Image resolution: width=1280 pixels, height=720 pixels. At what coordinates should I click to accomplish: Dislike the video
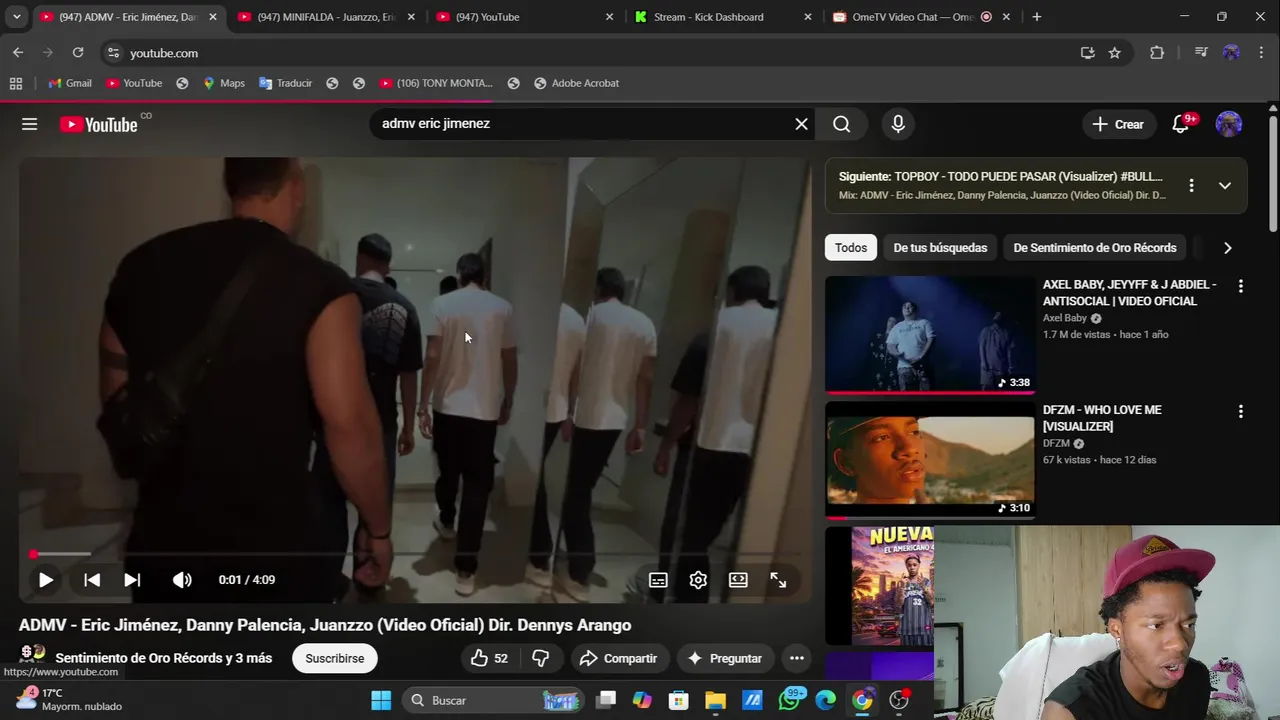[541, 658]
